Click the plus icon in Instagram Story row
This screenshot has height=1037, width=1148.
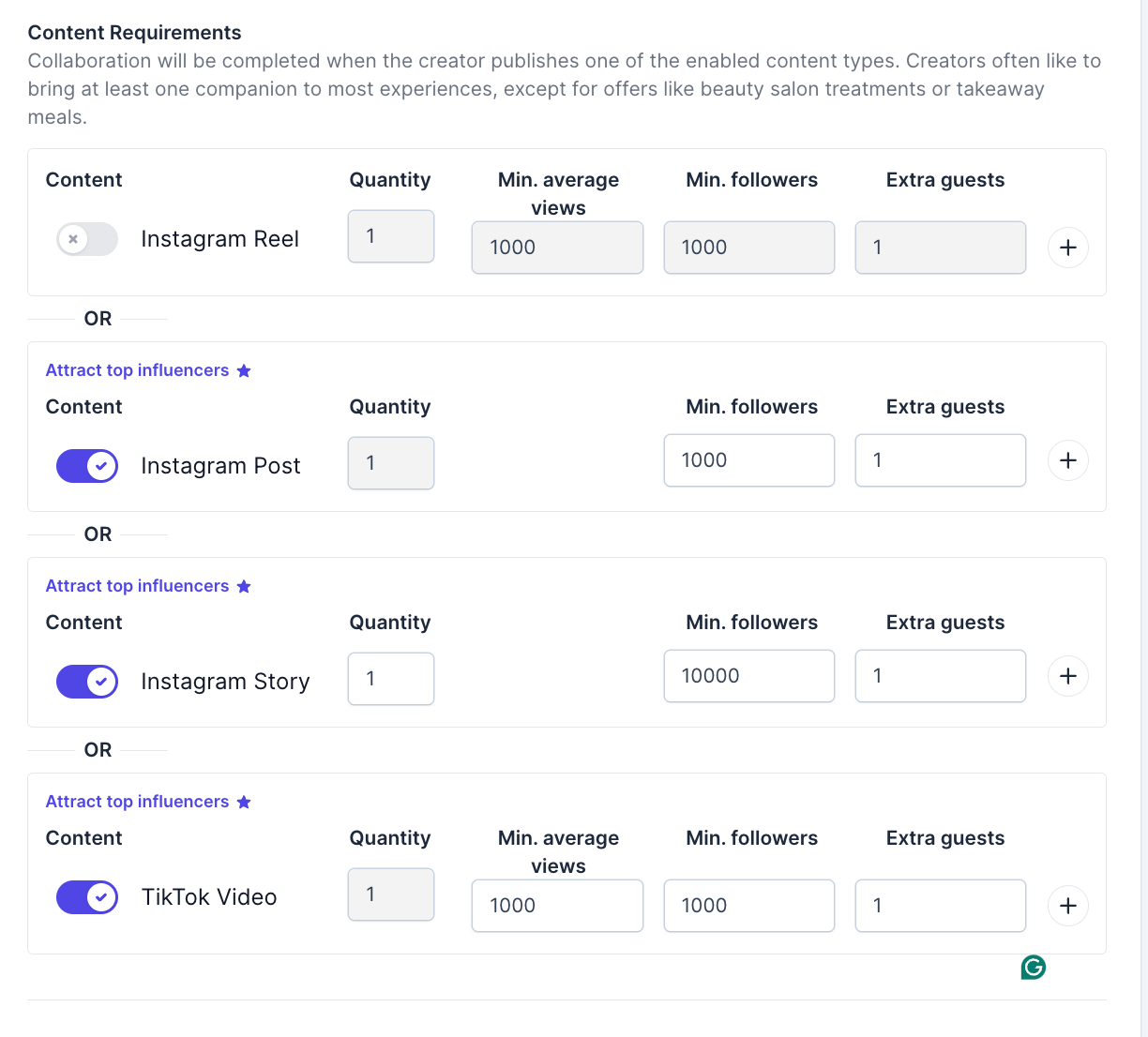click(x=1067, y=676)
